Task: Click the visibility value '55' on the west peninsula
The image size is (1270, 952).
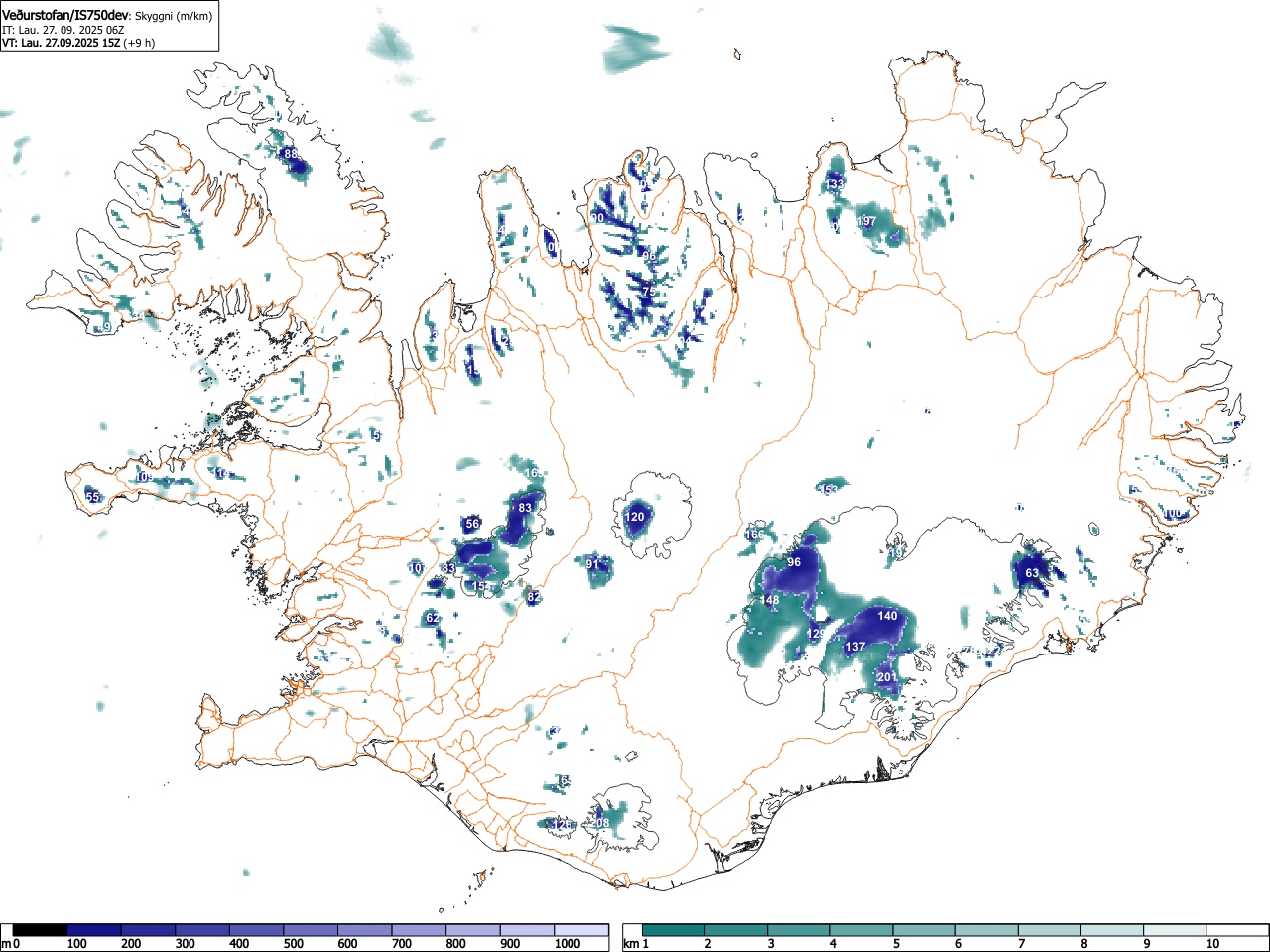Action: click(92, 496)
